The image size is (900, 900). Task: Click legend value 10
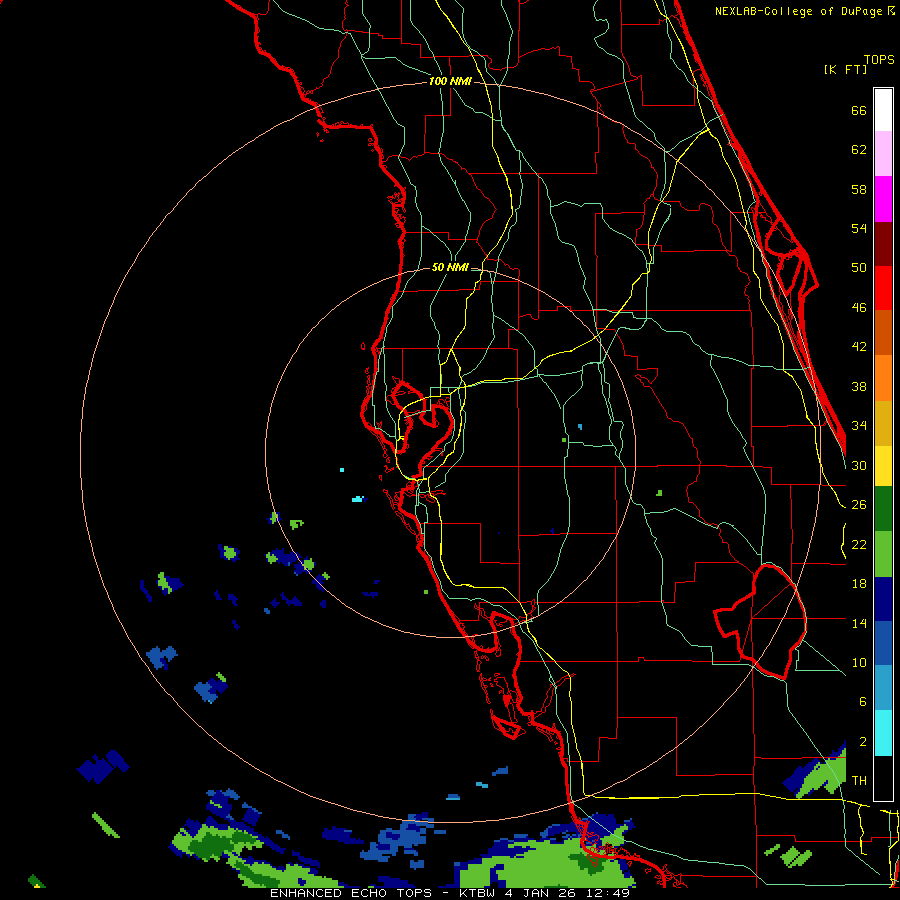click(859, 663)
